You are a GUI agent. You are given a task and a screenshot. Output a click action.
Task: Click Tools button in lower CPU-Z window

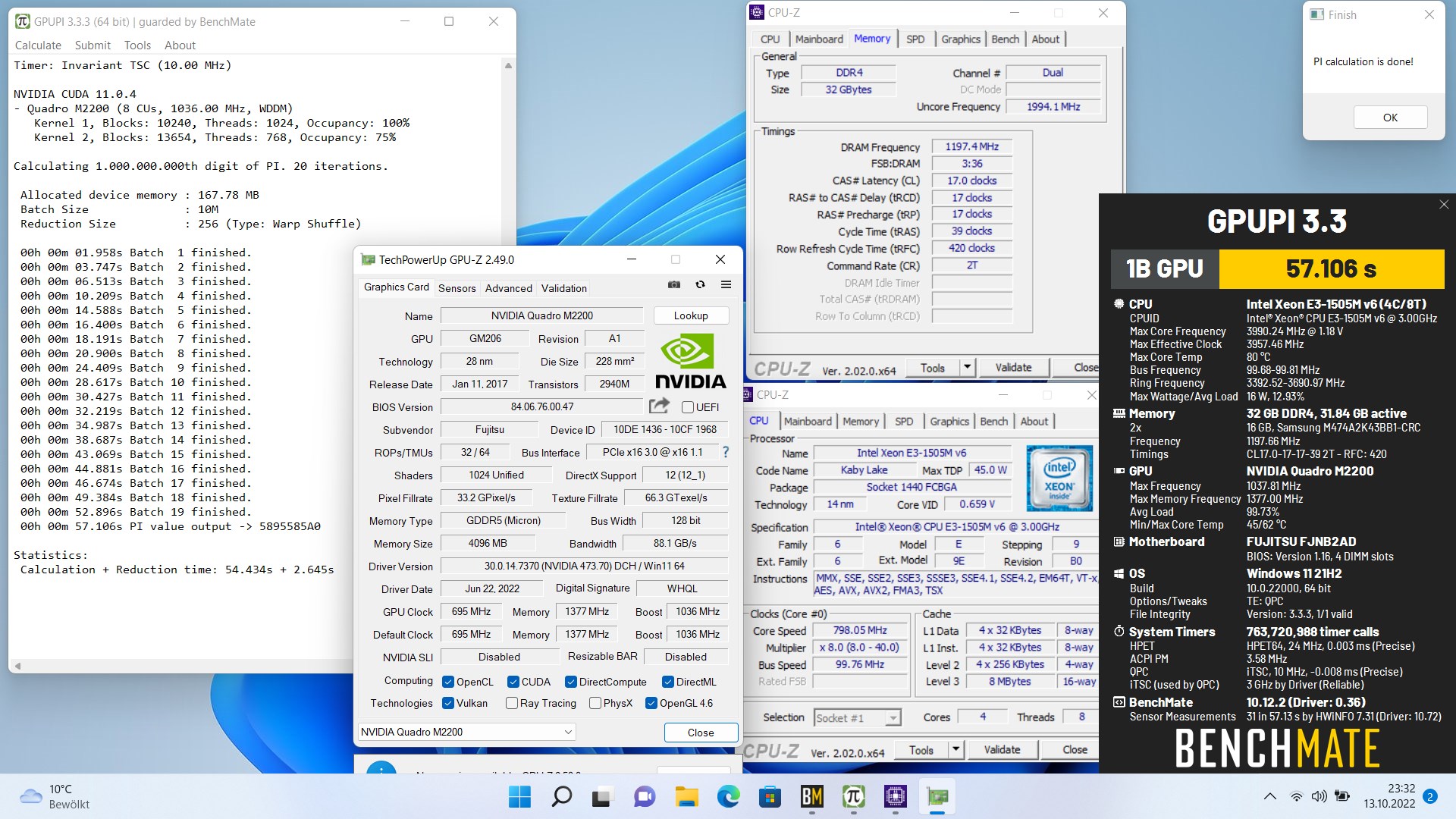[x=921, y=749]
